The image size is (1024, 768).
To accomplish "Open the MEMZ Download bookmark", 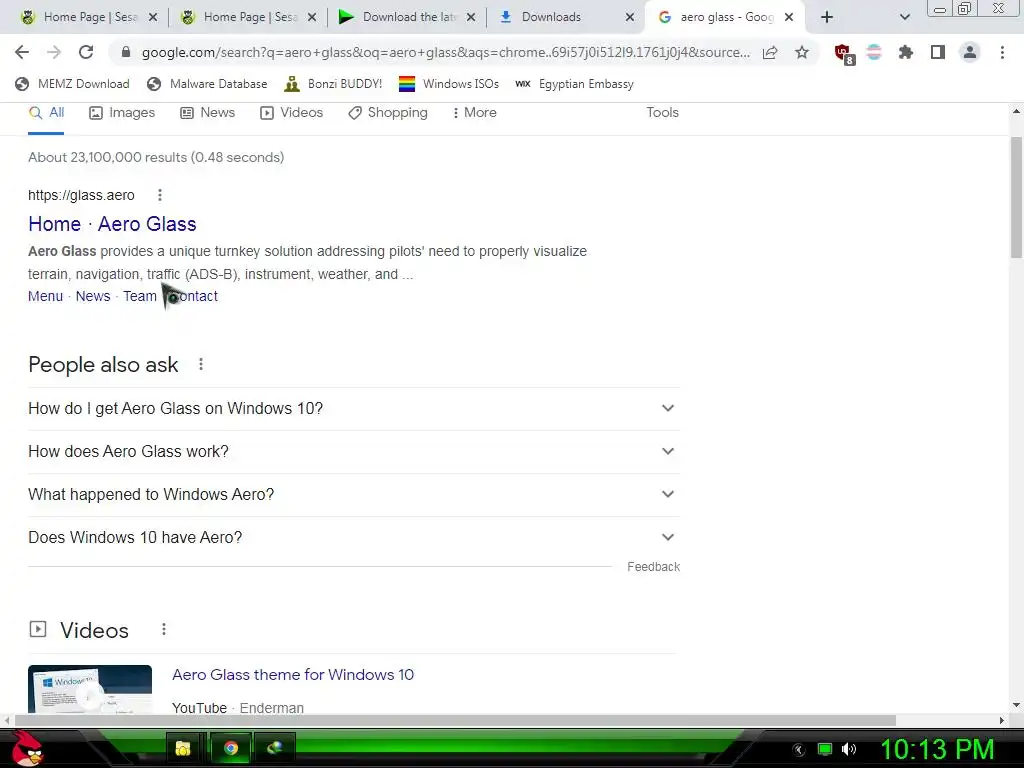I will [72, 84].
